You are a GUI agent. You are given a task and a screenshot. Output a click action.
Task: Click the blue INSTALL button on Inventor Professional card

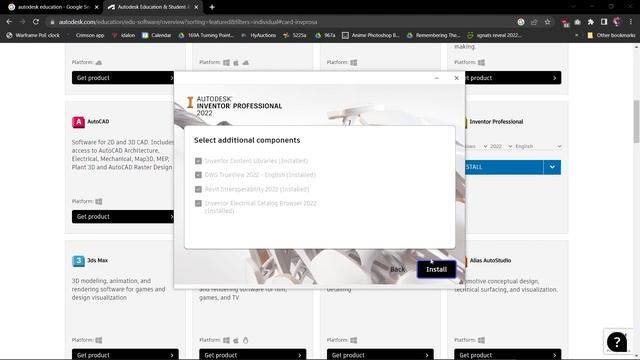(x=504, y=167)
